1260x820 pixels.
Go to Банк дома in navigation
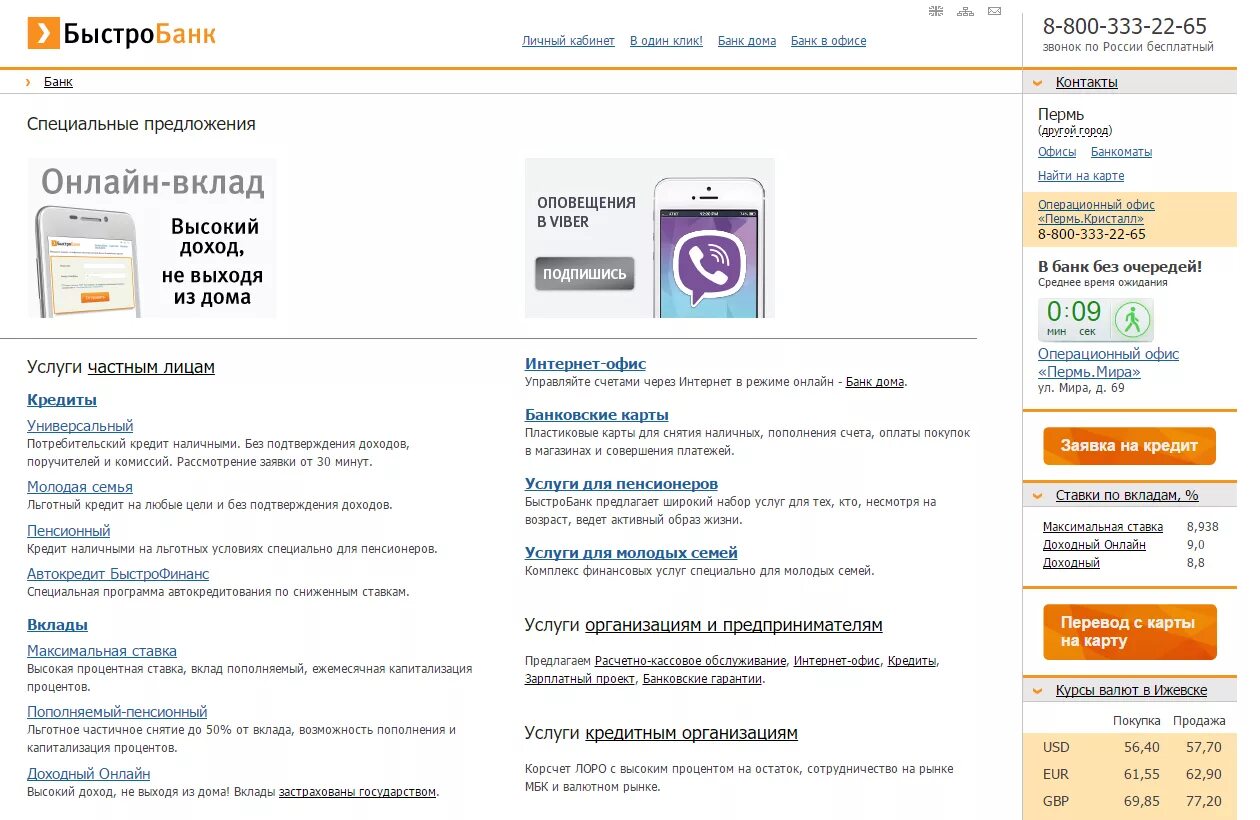pyautogui.click(x=747, y=41)
